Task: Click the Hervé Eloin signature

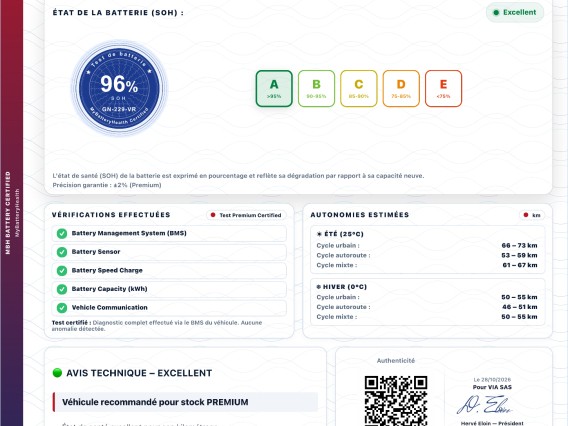Action: click(x=485, y=405)
